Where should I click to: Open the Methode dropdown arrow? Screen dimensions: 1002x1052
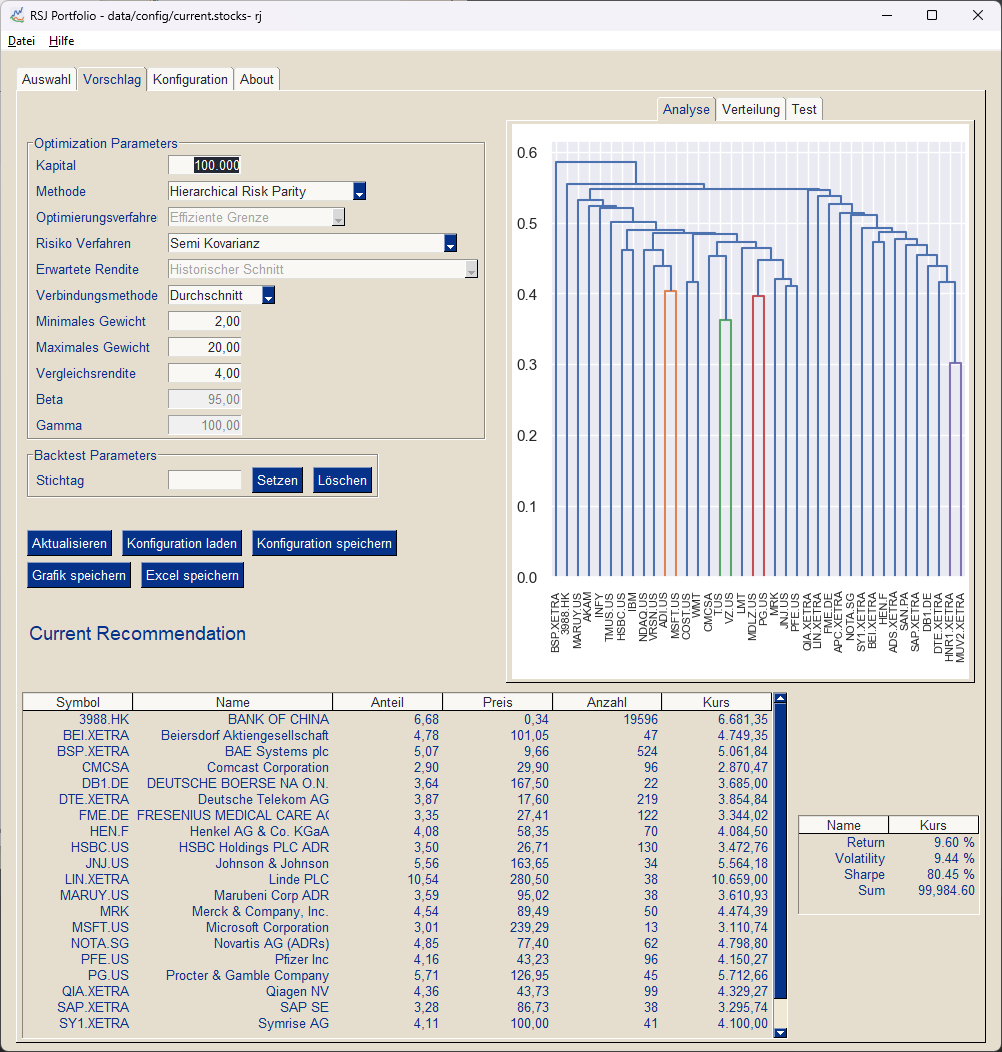(359, 191)
